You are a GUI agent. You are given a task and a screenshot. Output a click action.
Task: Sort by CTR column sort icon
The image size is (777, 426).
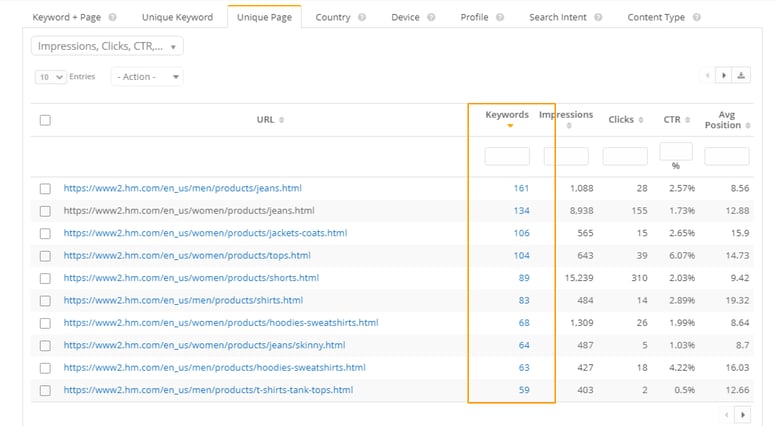coord(687,120)
